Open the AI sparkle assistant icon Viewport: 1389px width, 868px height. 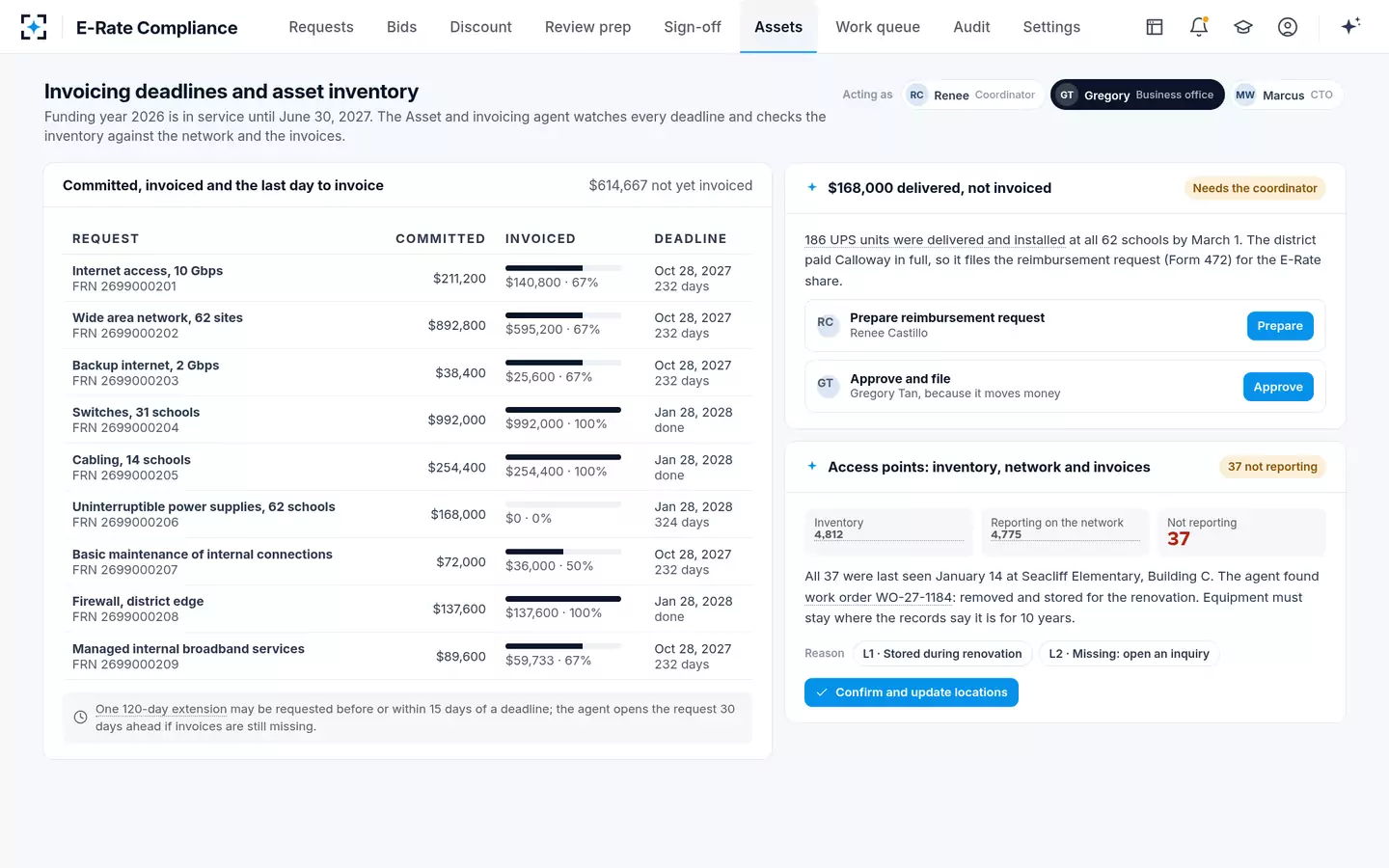click(1350, 26)
